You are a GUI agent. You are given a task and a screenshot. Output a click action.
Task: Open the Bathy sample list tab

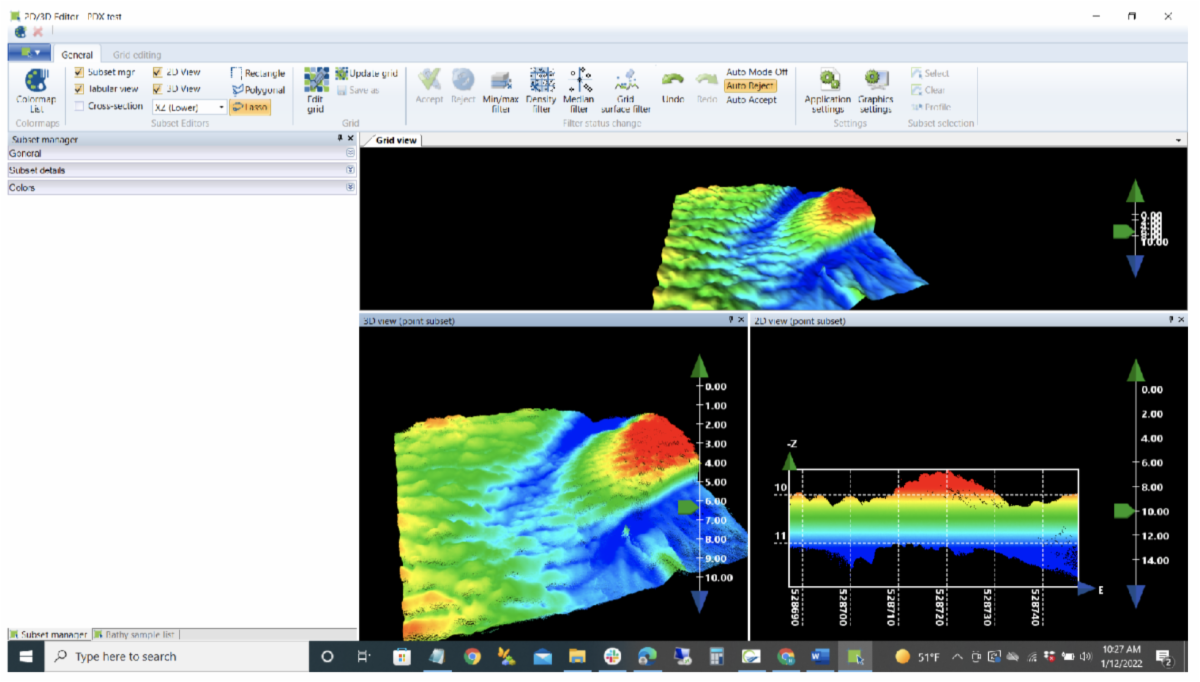[139, 635]
